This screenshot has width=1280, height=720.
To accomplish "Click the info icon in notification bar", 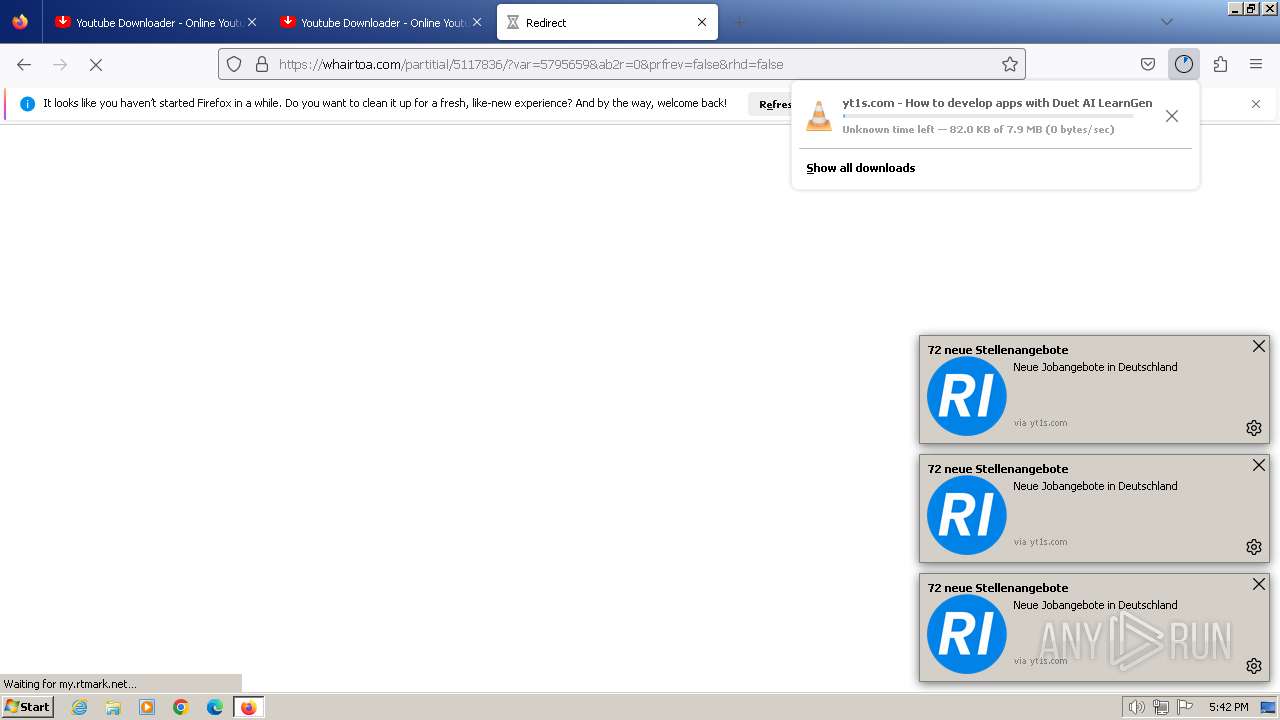I will (x=27, y=104).
